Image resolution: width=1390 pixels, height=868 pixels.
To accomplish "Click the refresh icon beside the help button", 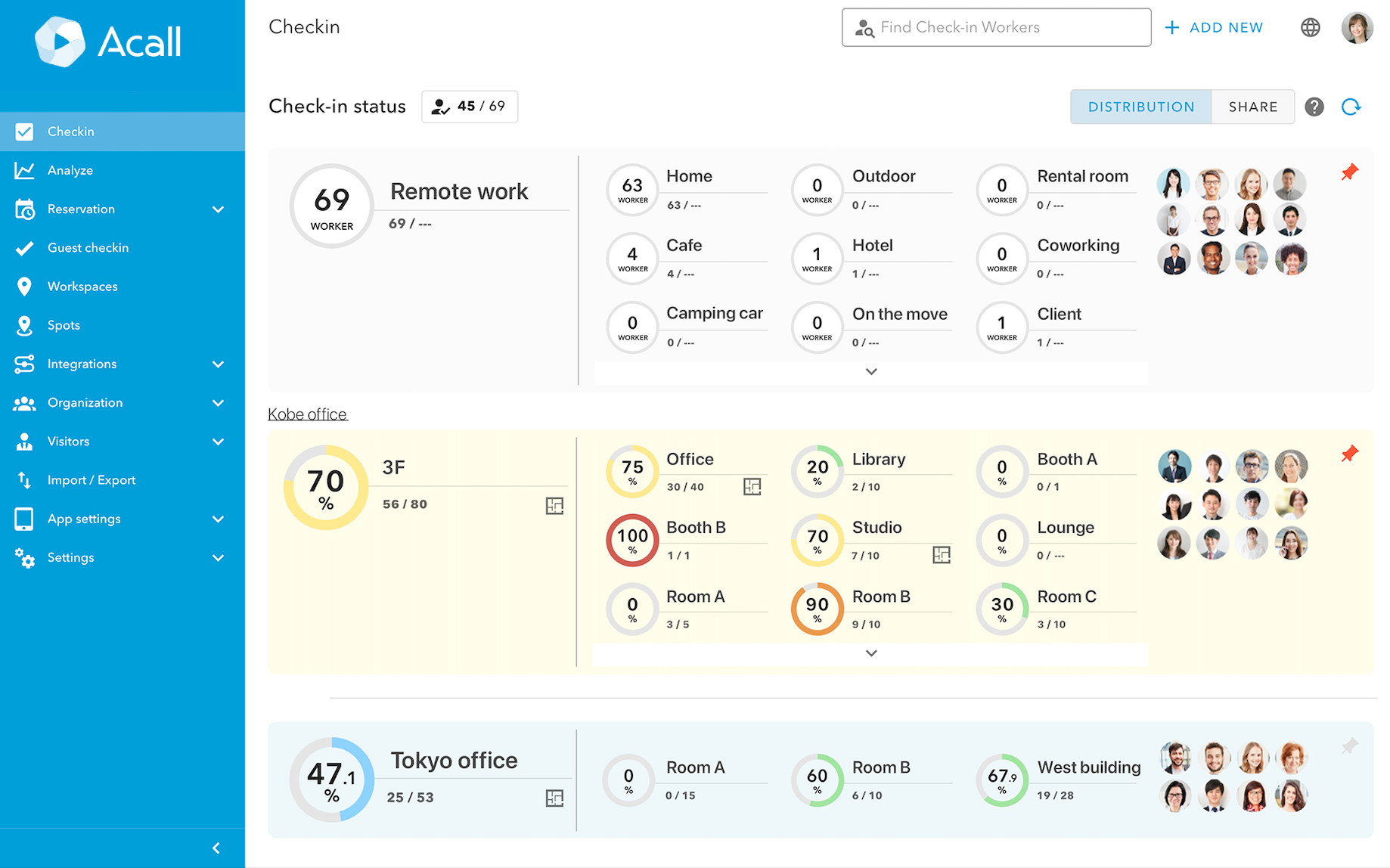I will click(1351, 107).
